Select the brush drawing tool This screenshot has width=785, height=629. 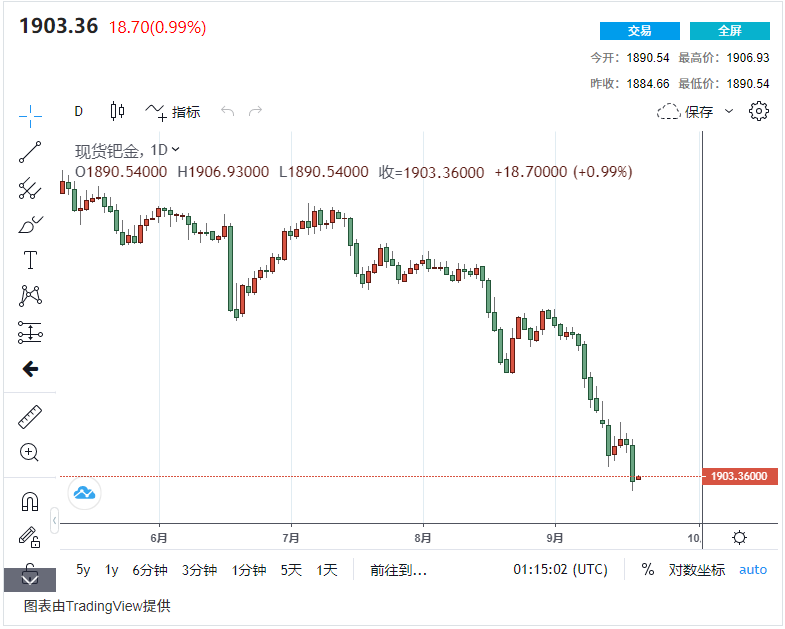click(x=30, y=224)
